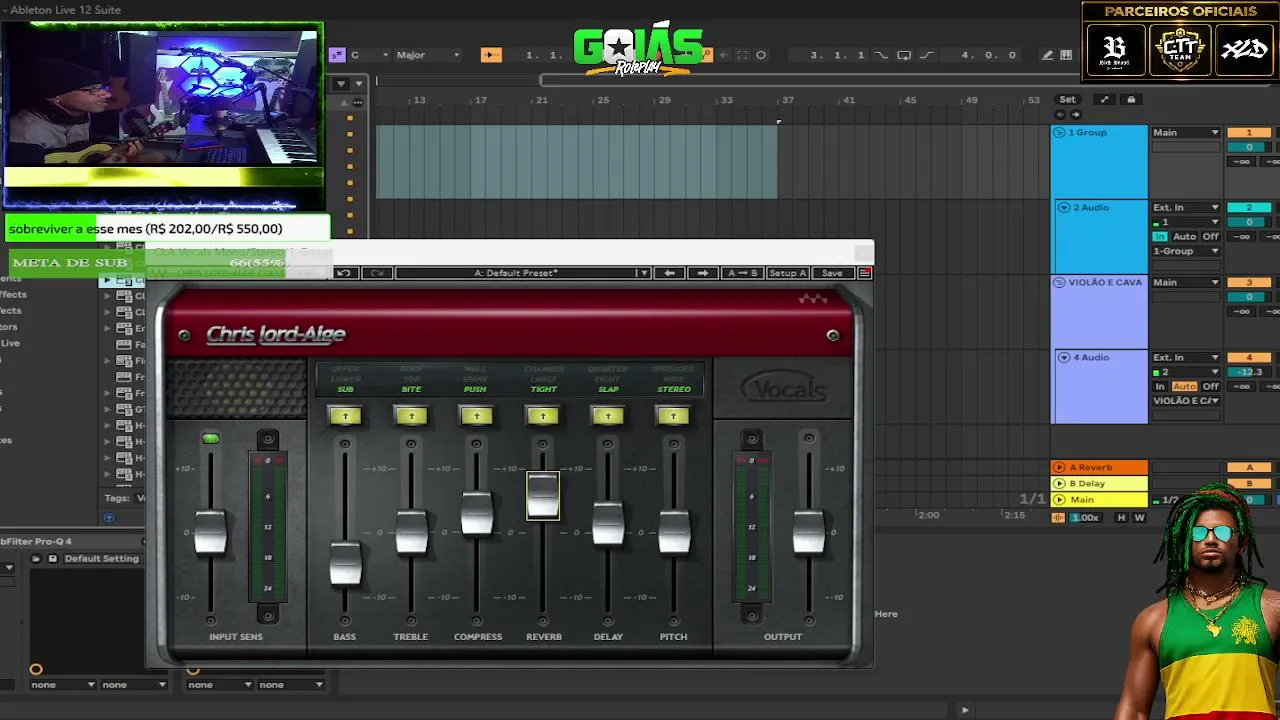
Task: Collapse the 2 Audio track unfold arrow
Action: pyautogui.click(x=1063, y=208)
